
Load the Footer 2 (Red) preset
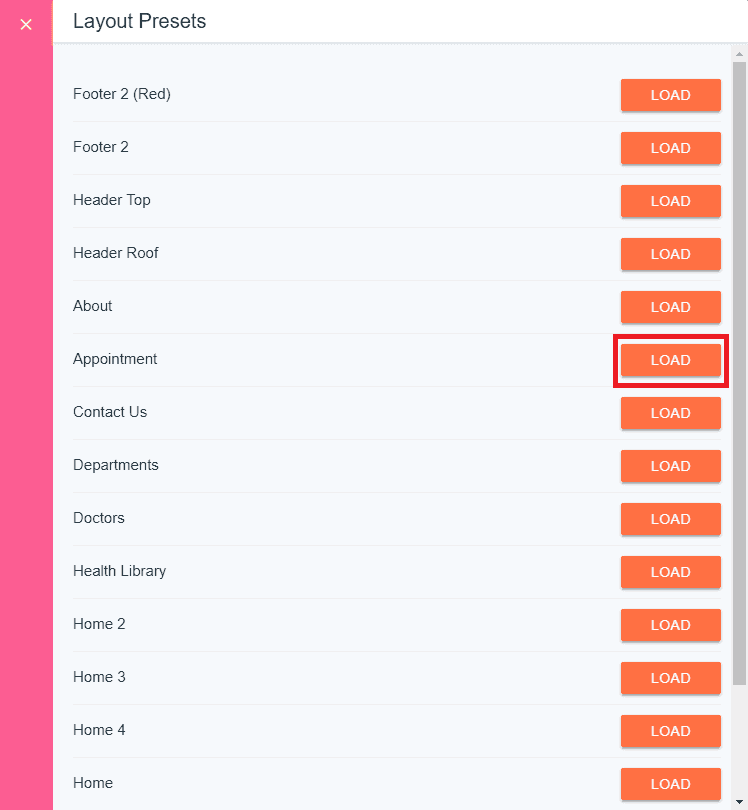pos(670,95)
